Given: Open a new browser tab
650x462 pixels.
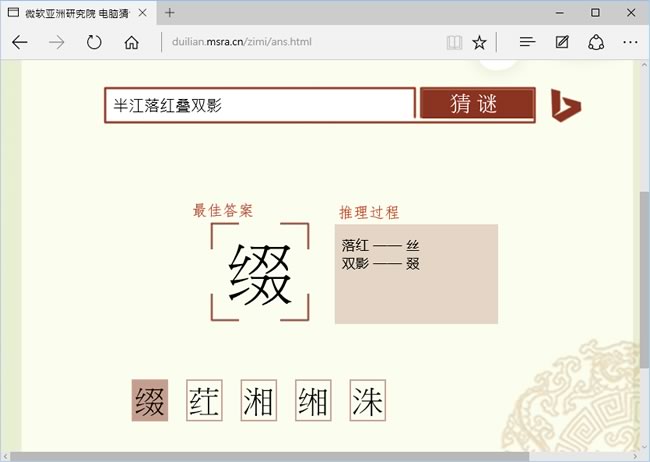Looking at the screenshot, I should click(170, 13).
